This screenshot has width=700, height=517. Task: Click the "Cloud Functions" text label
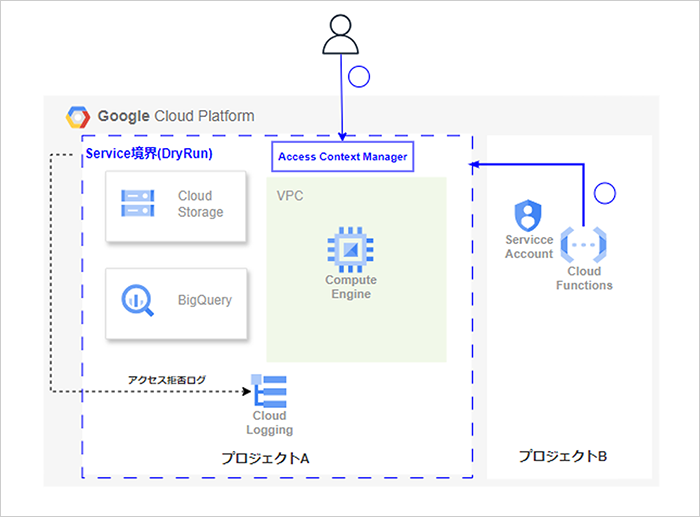click(584, 278)
